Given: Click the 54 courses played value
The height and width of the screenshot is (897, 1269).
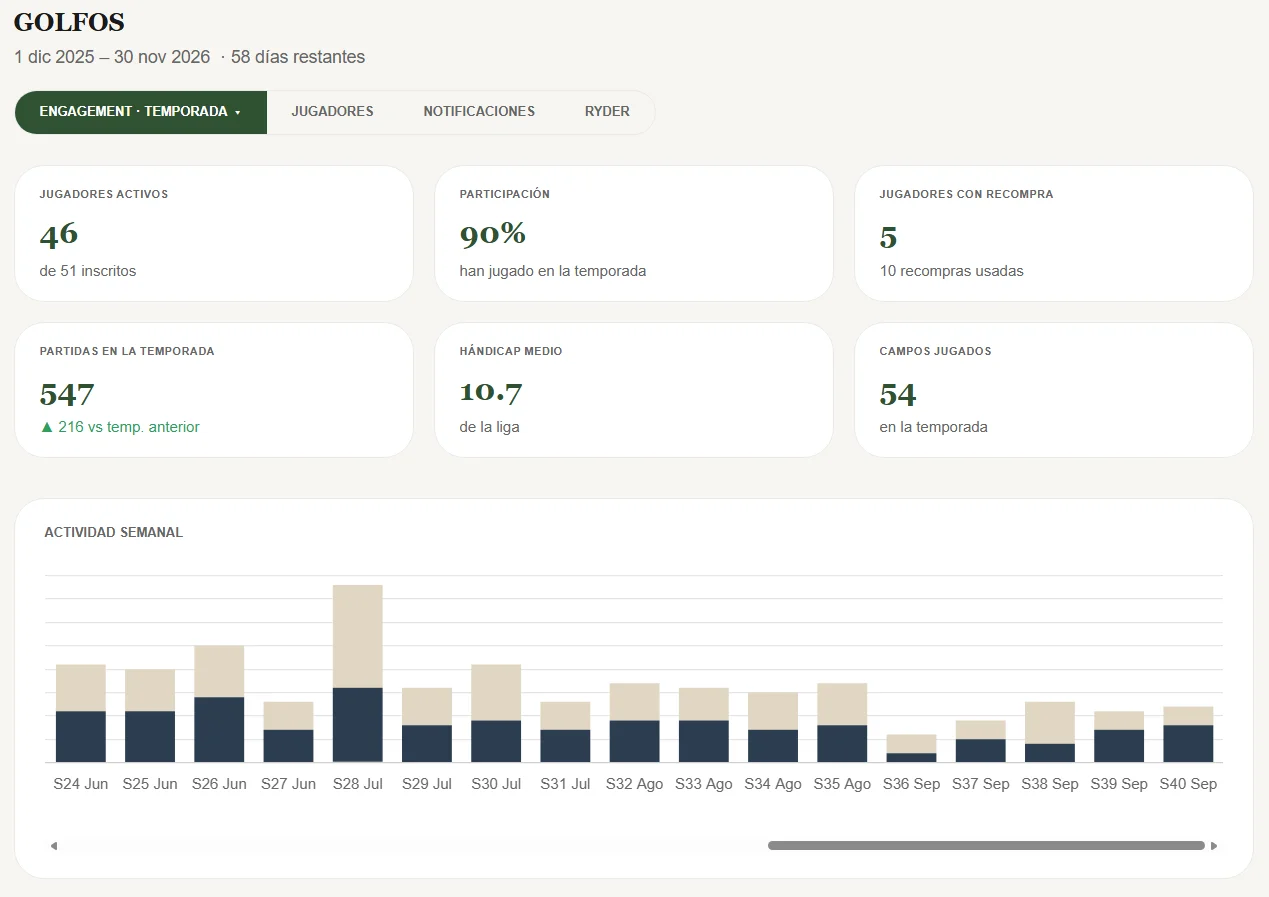Looking at the screenshot, I should tap(898, 394).
